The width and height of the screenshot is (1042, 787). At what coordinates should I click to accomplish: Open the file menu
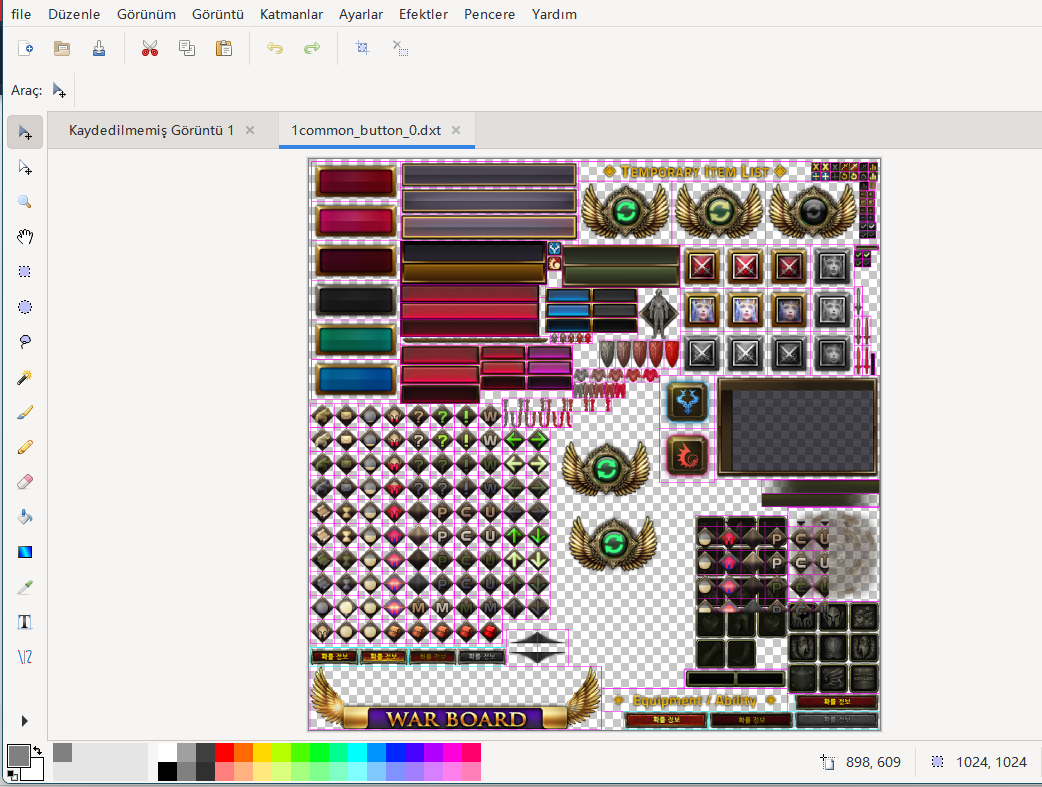[x=21, y=14]
